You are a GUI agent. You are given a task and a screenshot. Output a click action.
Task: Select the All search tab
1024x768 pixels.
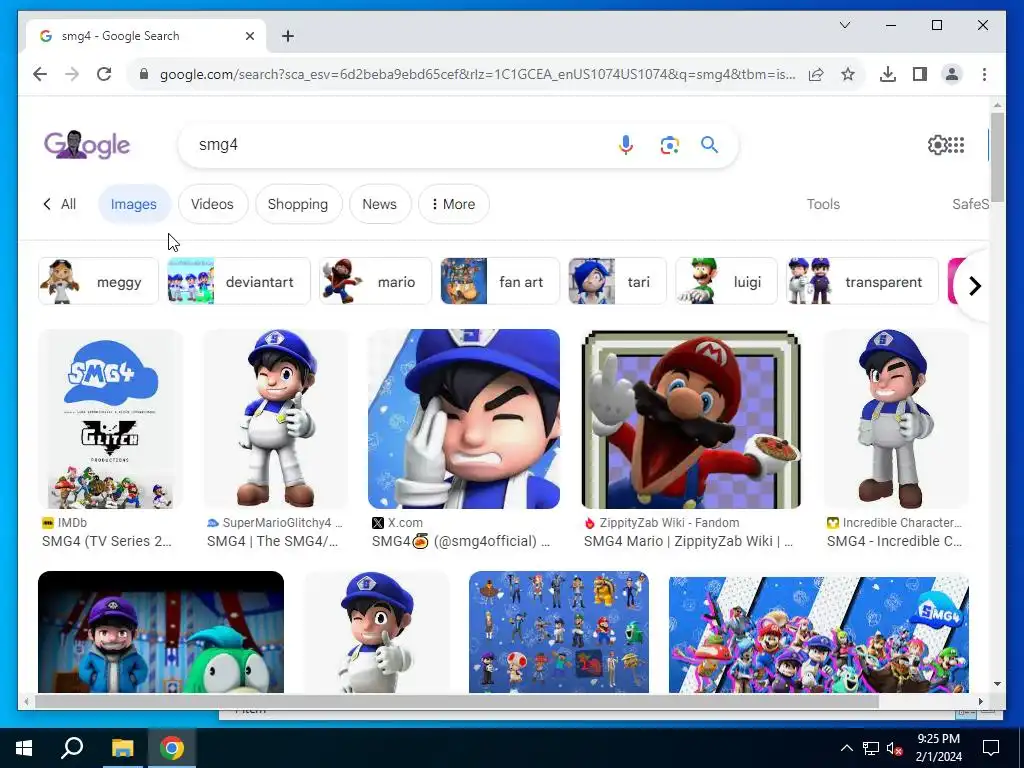point(59,204)
